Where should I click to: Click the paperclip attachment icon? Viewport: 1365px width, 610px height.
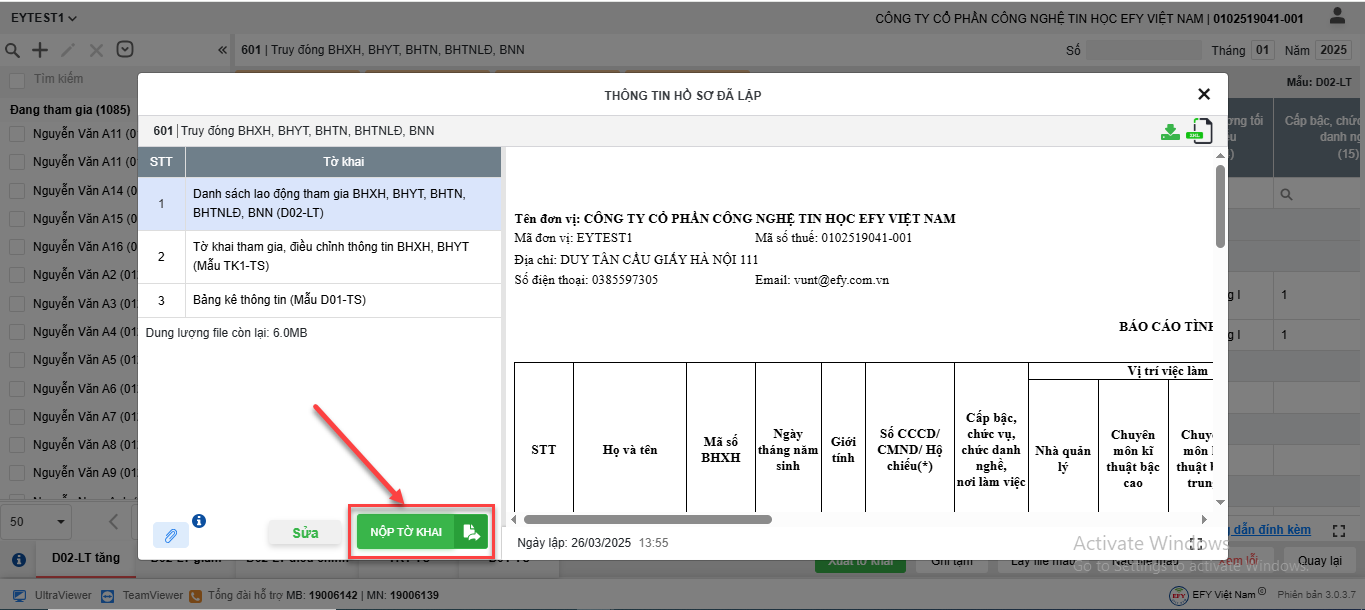170,535
